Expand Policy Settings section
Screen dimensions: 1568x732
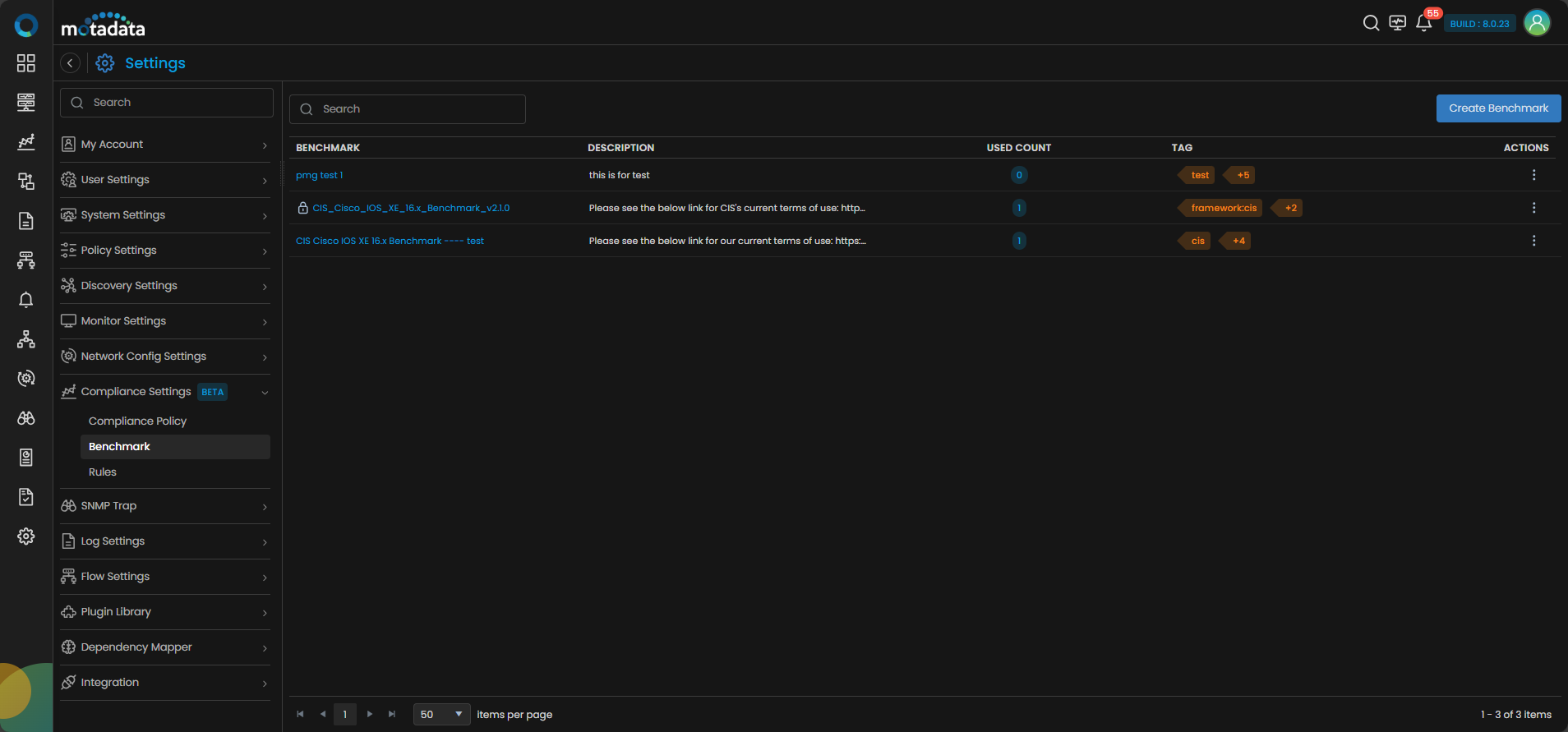point(165,251)
